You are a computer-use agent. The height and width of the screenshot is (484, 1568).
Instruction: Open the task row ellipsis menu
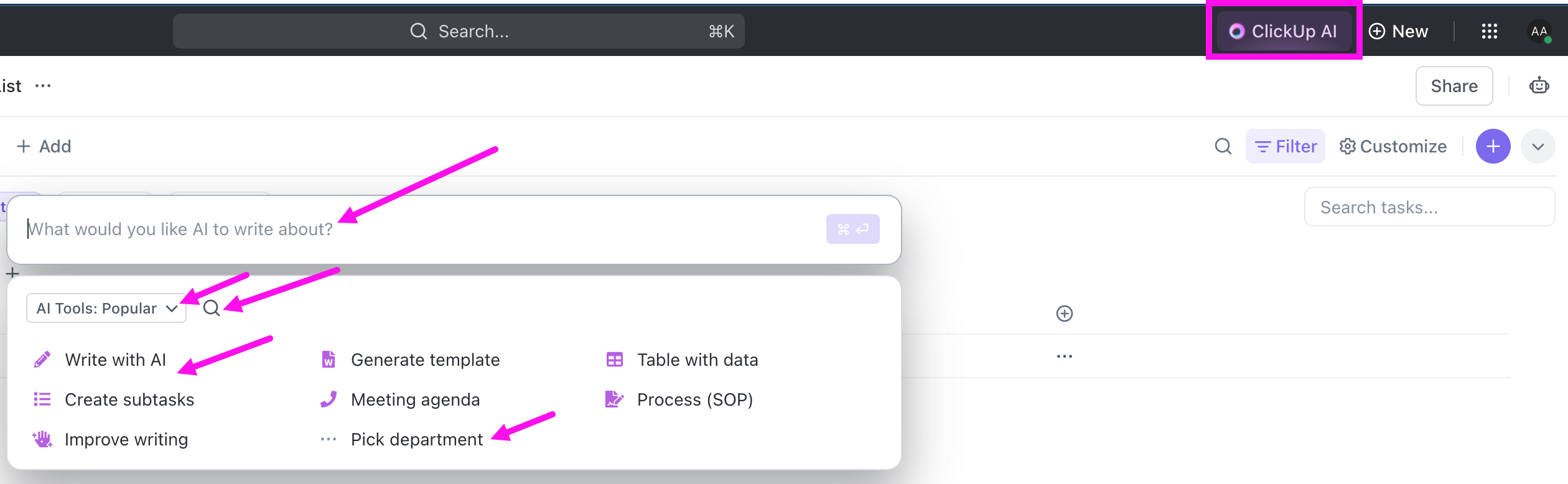(x=1064, y=356)
